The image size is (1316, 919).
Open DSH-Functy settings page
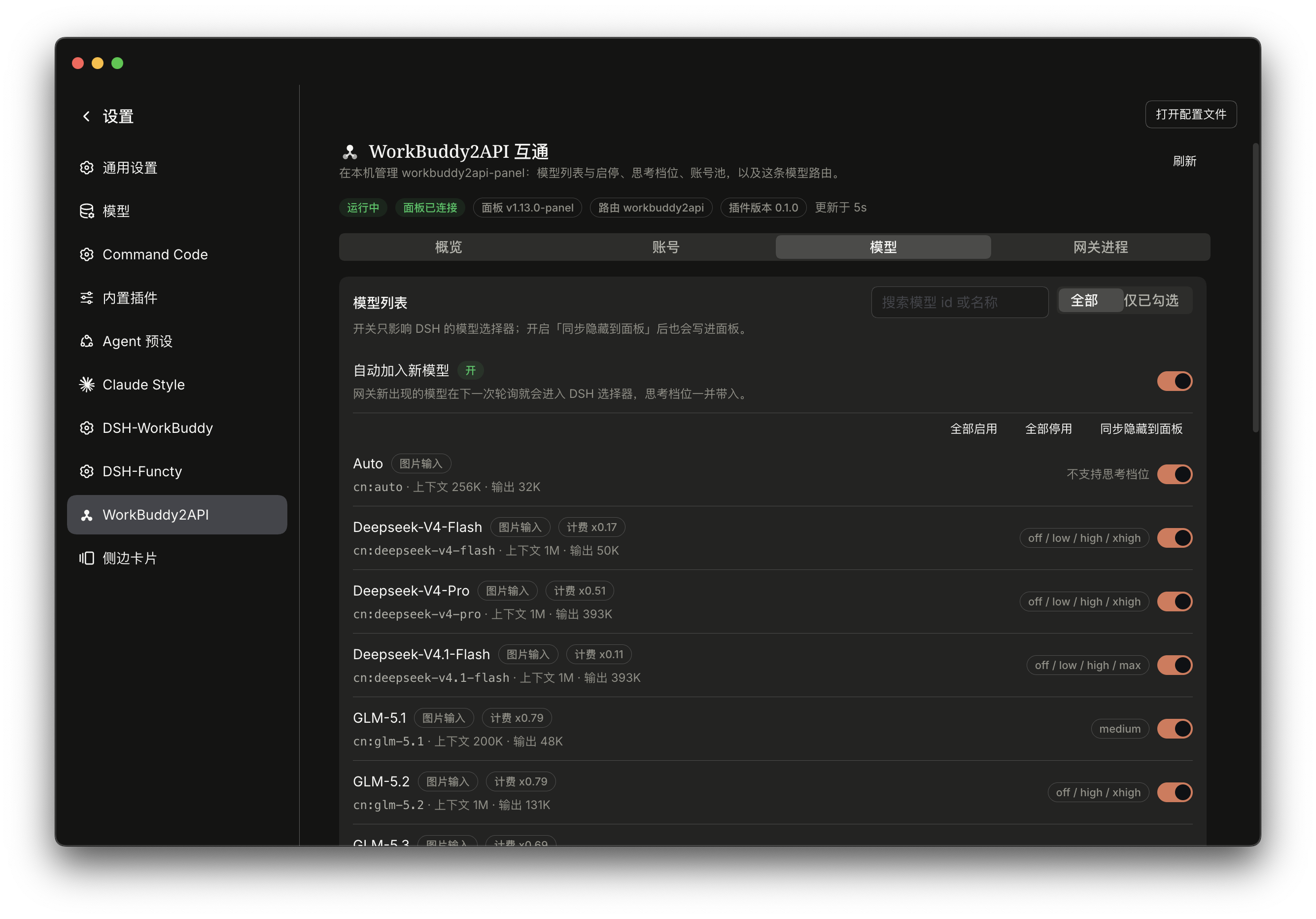click(x=176, y=471)
